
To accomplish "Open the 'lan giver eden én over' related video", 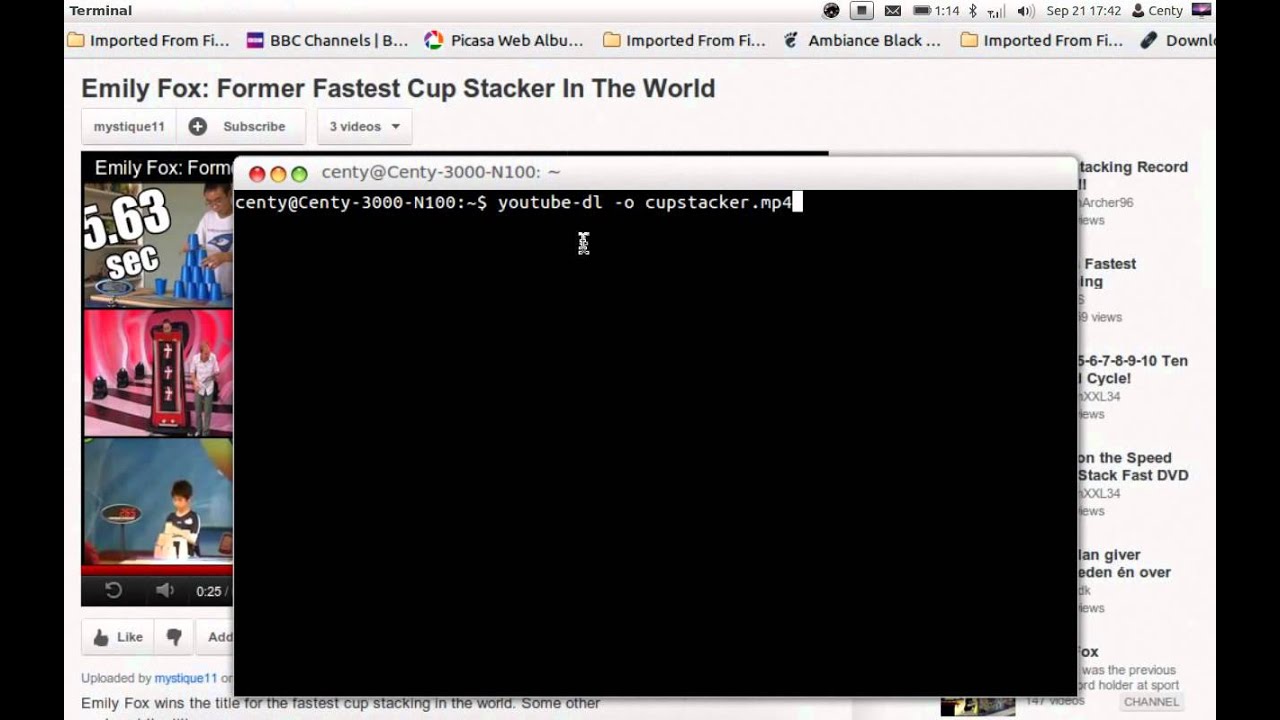I will (x=1124, y=564).
